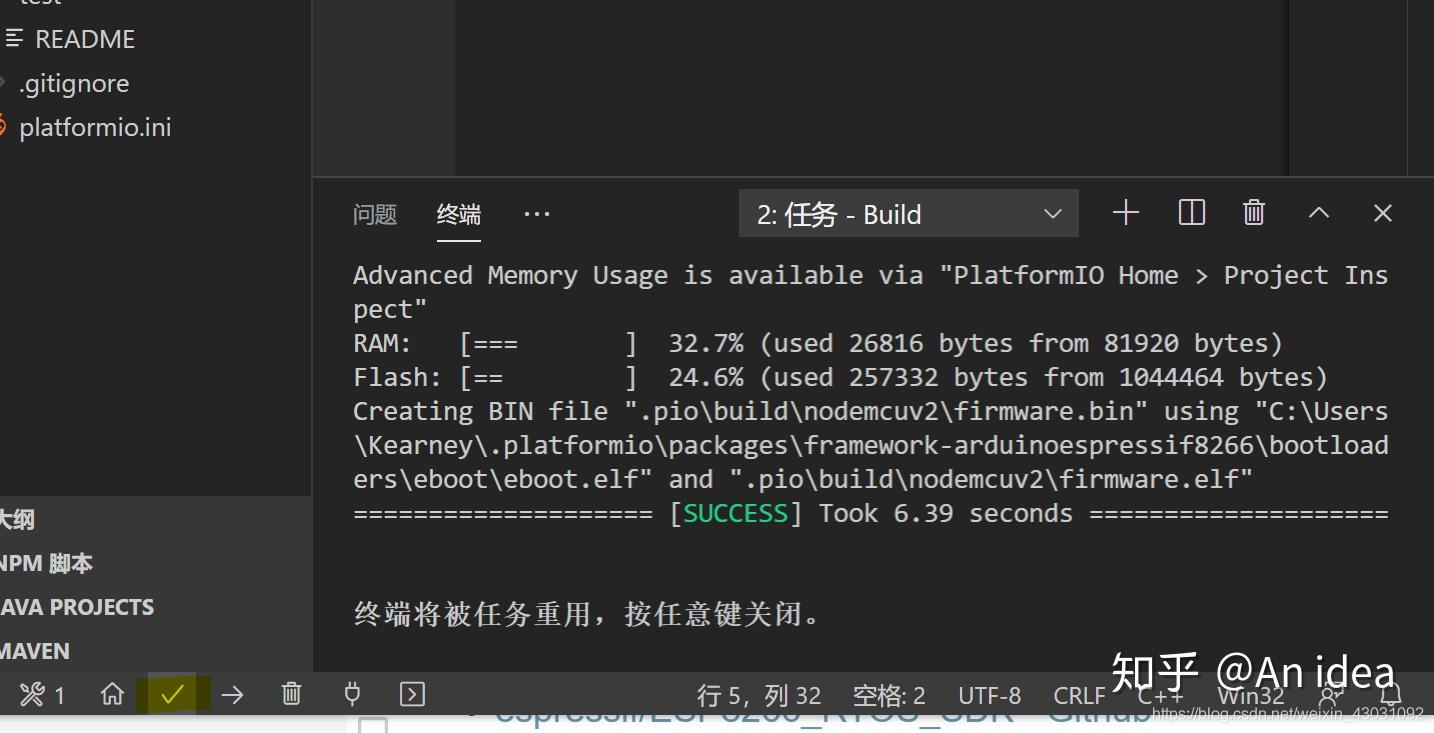Screen dimensions: 1434x733
Task: Run PlatformIO Build via the checkmark icon
Action: pos(172,693)
